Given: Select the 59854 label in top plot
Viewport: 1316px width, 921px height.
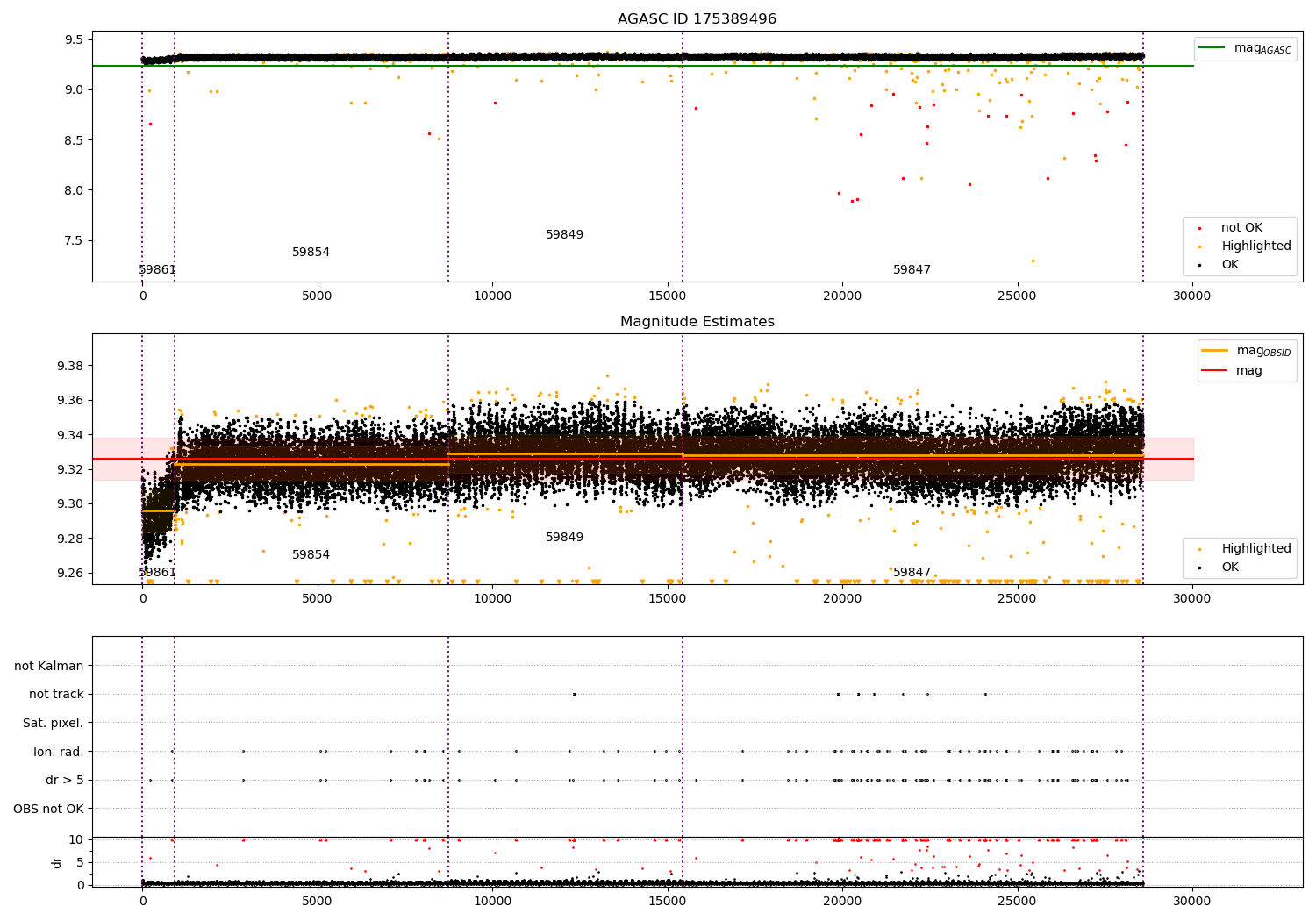Looking at the screenshot, I should (311, 253).
